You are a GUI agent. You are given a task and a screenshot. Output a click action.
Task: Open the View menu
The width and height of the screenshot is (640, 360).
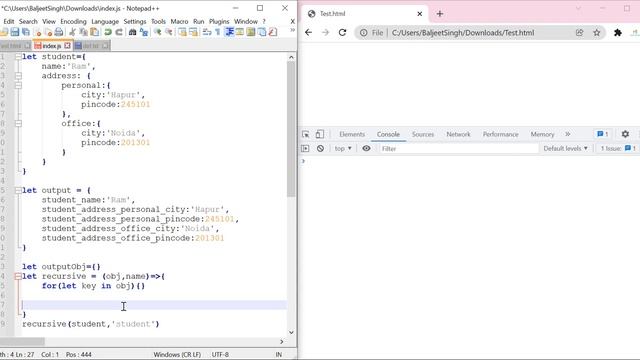click(49, 22)
